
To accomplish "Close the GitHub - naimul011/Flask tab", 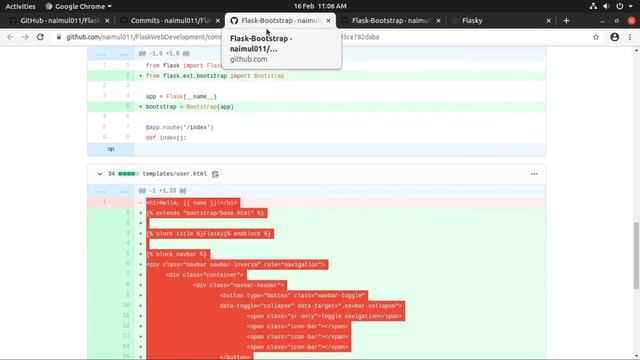I will point(107,20).
